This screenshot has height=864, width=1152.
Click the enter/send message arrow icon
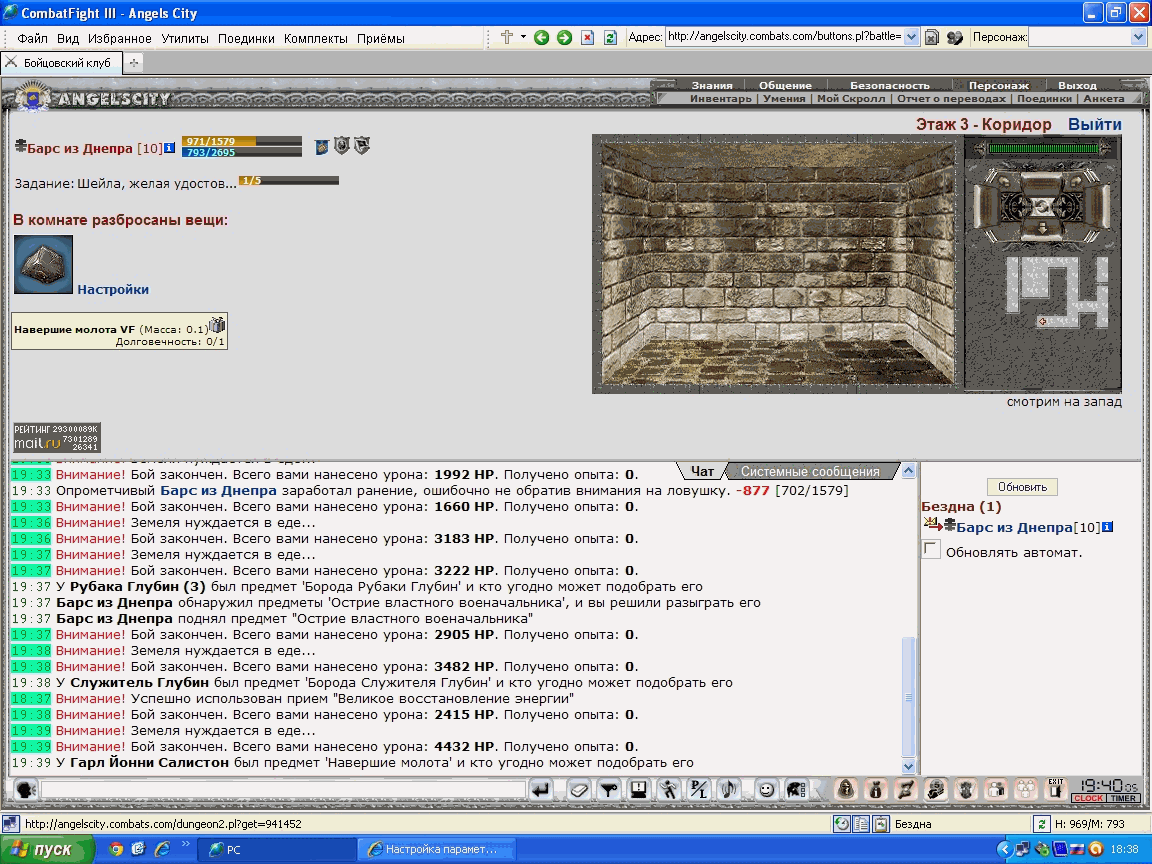click(x=541, y=790)
